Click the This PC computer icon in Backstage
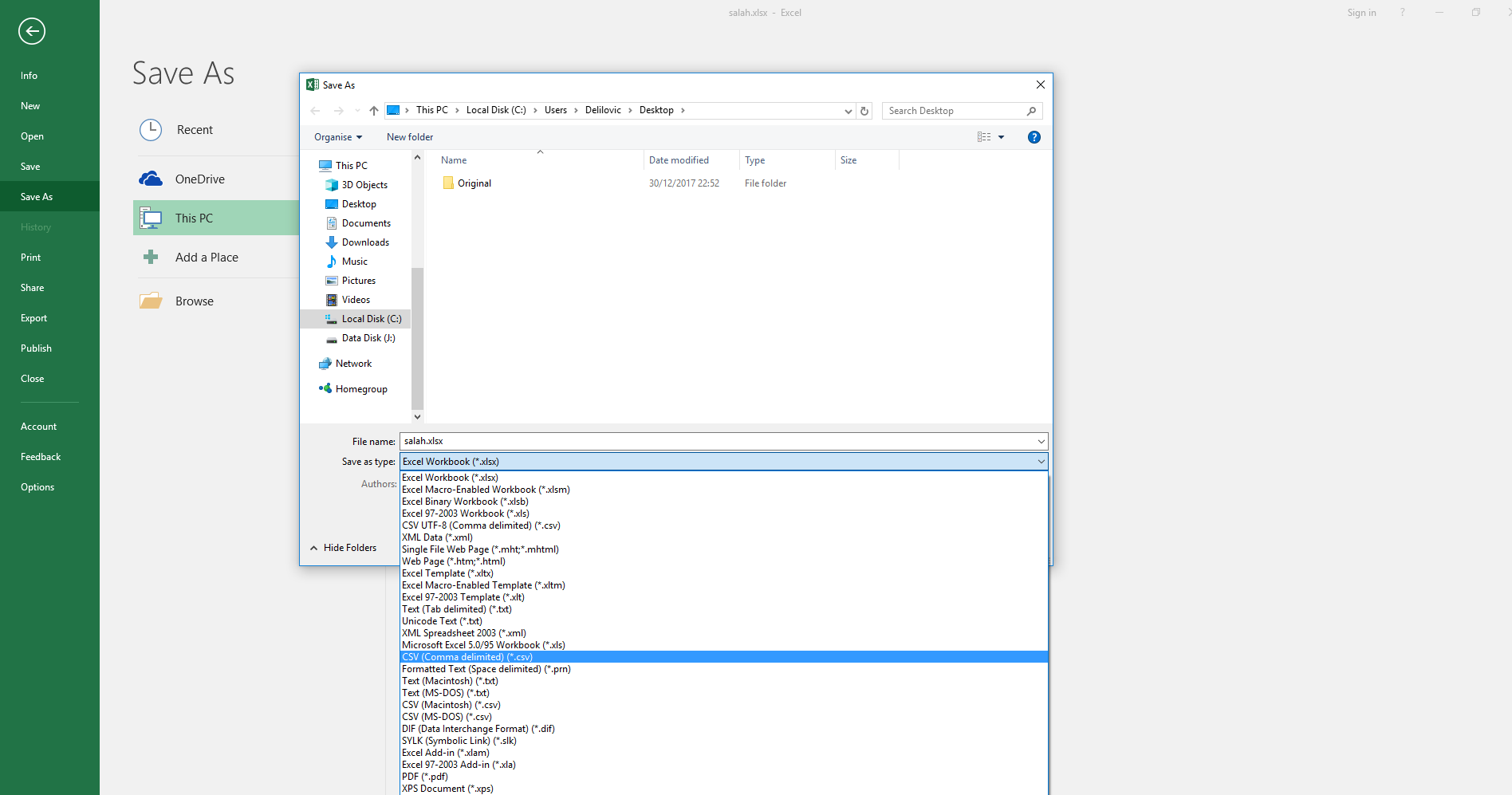This screenshot has height=795, width=1512. [x=151, y=218]
